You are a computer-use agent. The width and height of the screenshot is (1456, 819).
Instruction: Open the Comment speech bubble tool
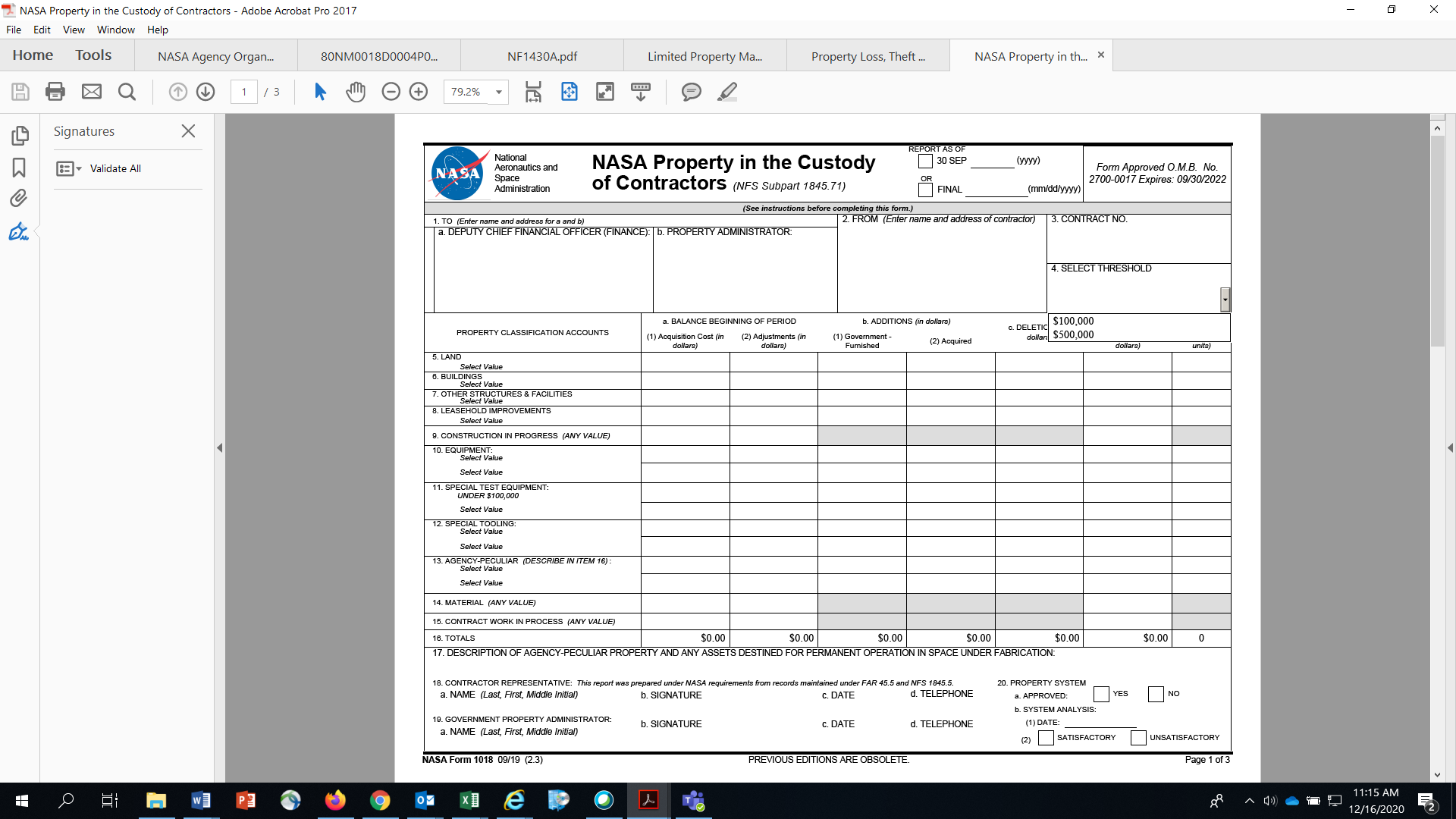coord(691,92)
